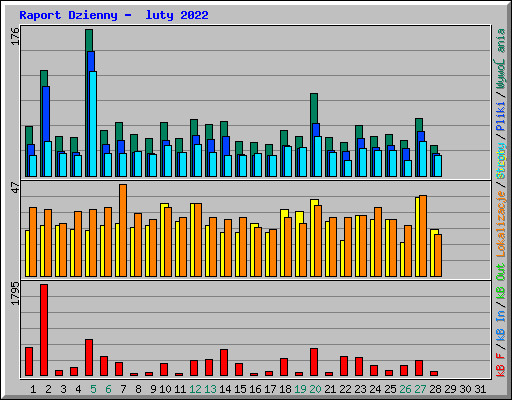Screen dimensions: 512x400
Task: Click the '176' axis value of the top chart
Action: pyautogui.click(x=15, y=37)
